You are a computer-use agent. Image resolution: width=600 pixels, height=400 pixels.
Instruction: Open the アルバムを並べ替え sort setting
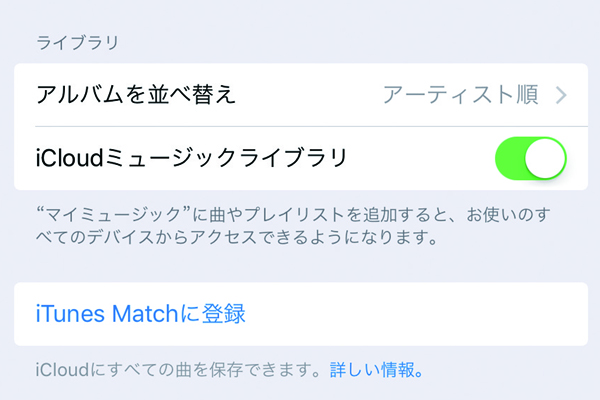136,96
